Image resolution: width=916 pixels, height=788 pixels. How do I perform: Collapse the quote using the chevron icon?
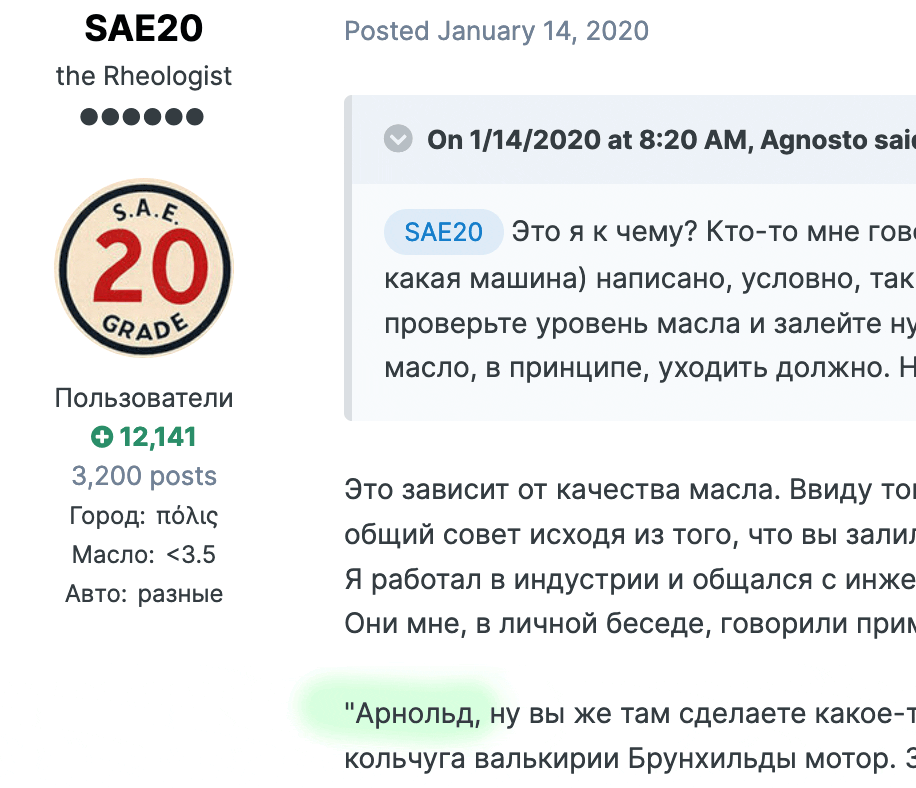398,139
